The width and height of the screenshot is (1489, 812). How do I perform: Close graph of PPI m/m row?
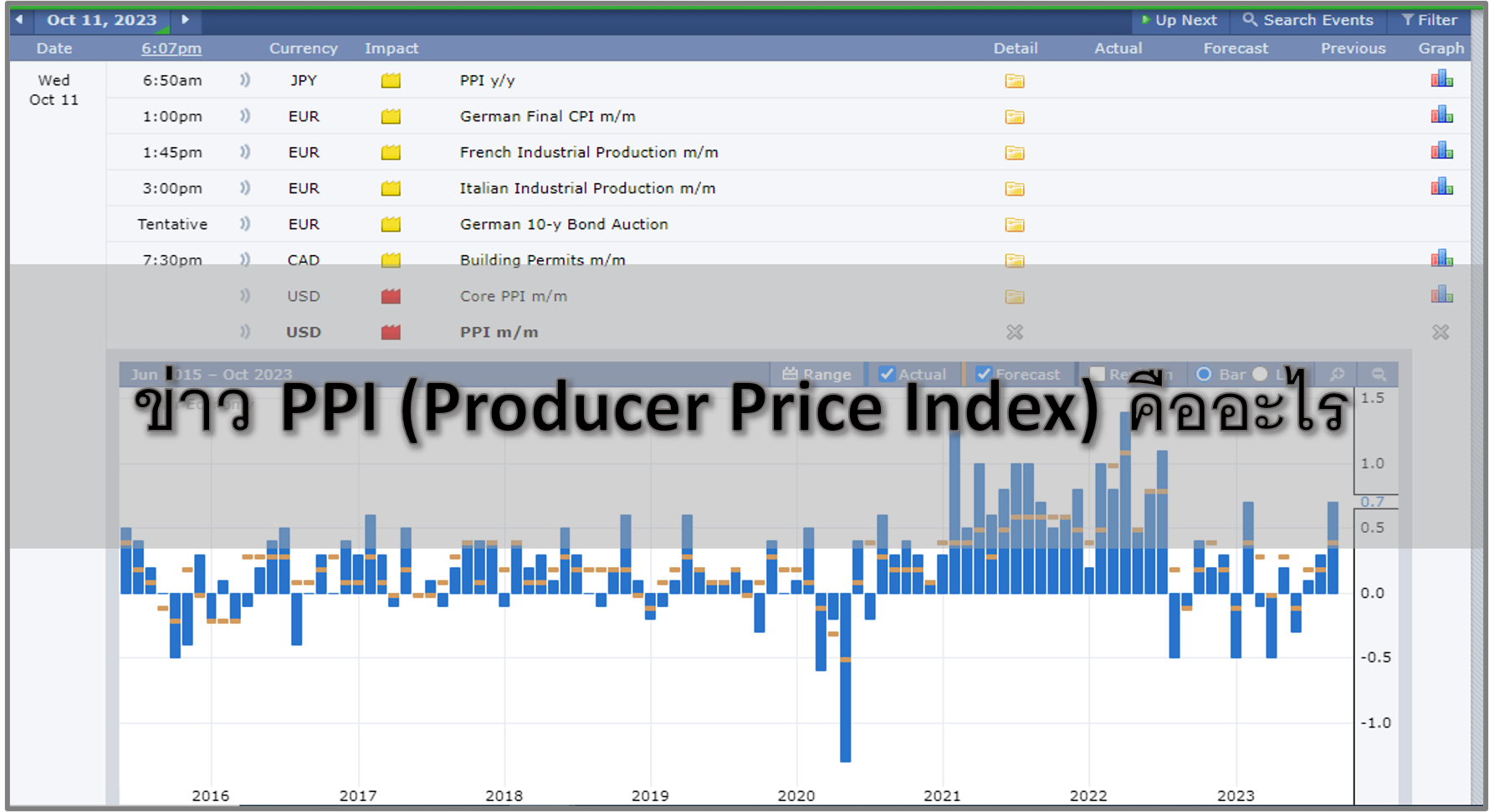pos(1440,333)
